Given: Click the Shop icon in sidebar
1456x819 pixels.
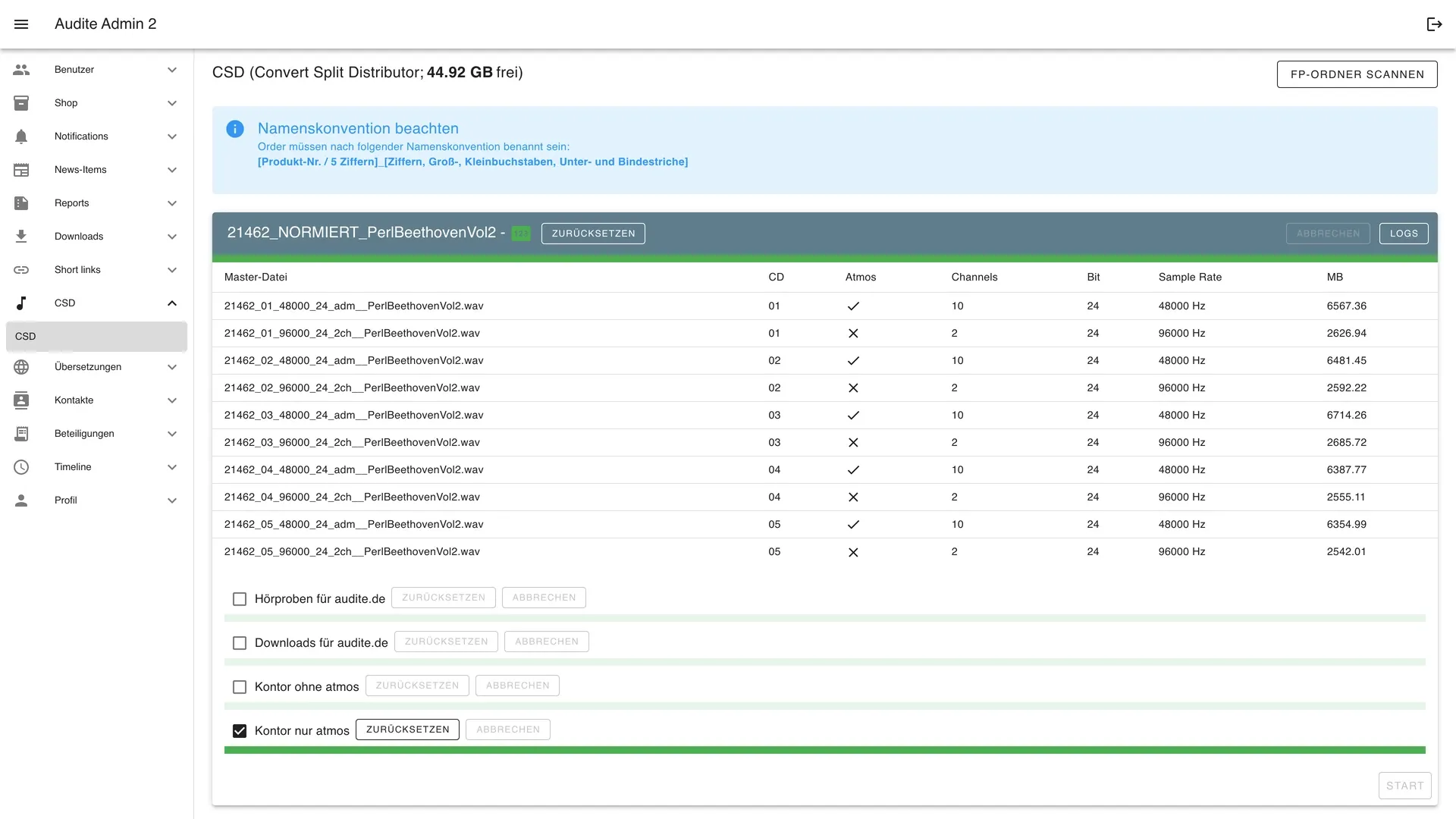Looking at the screenshot, I should point(21,102).
